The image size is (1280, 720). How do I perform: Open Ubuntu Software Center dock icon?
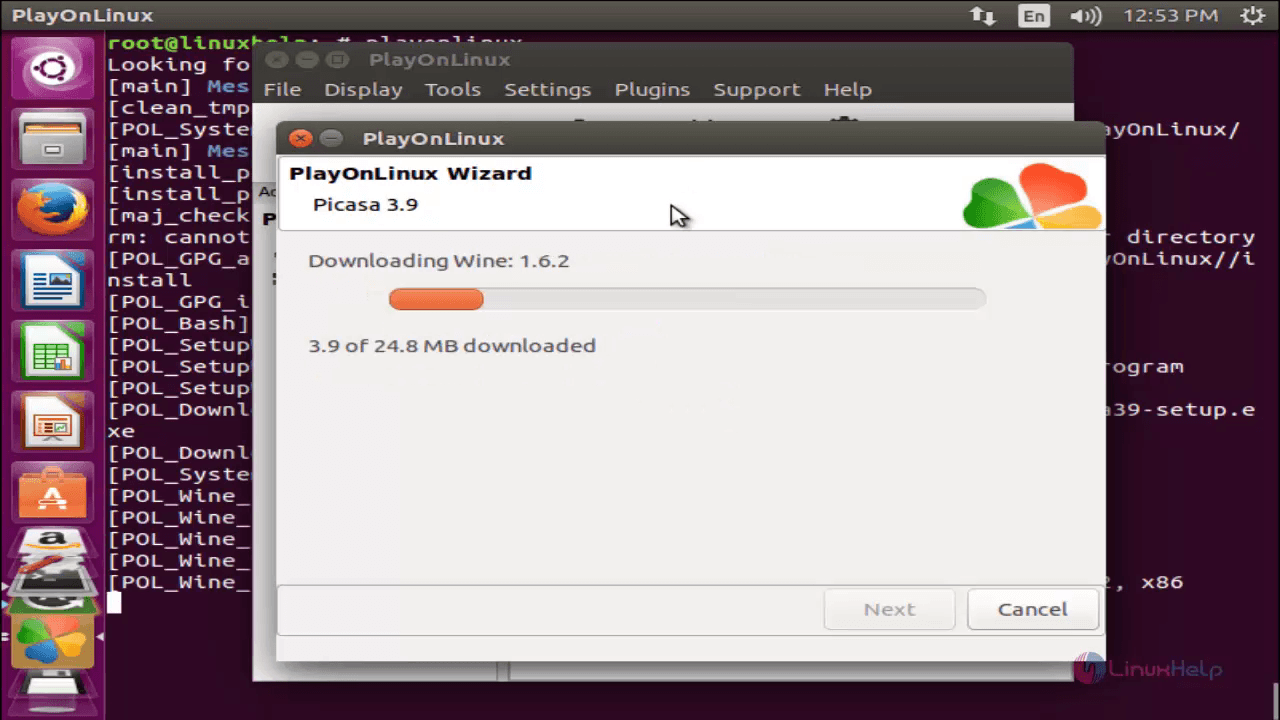[52, 494]
